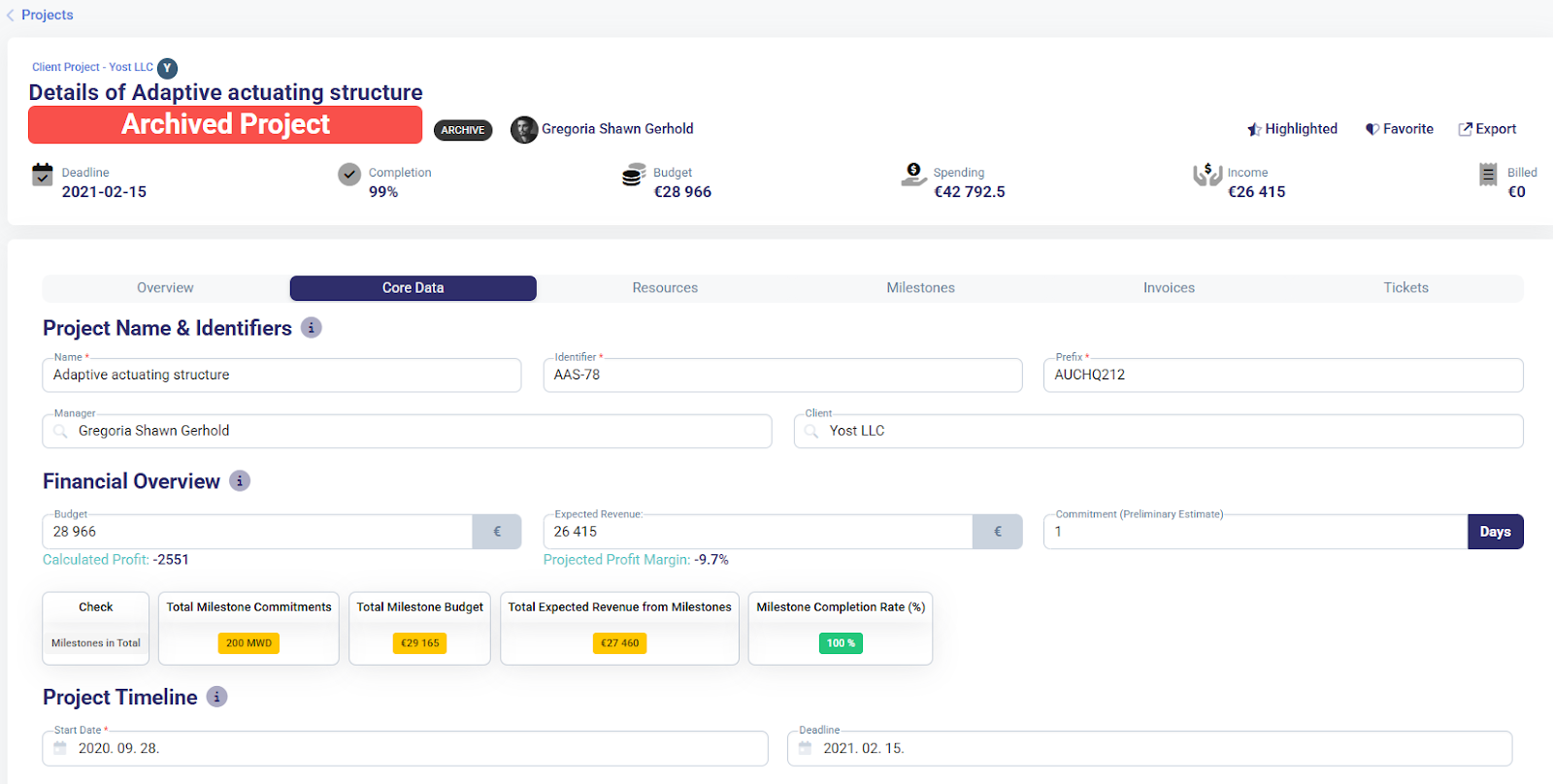
Task: Change the Days unit on Commitment field
Action: click(1495, 532)
